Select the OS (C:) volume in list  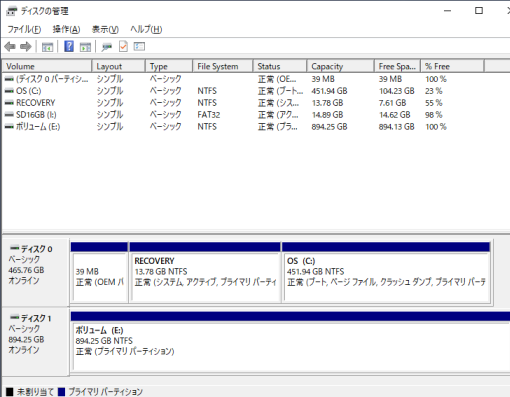[x=29, y=91]
